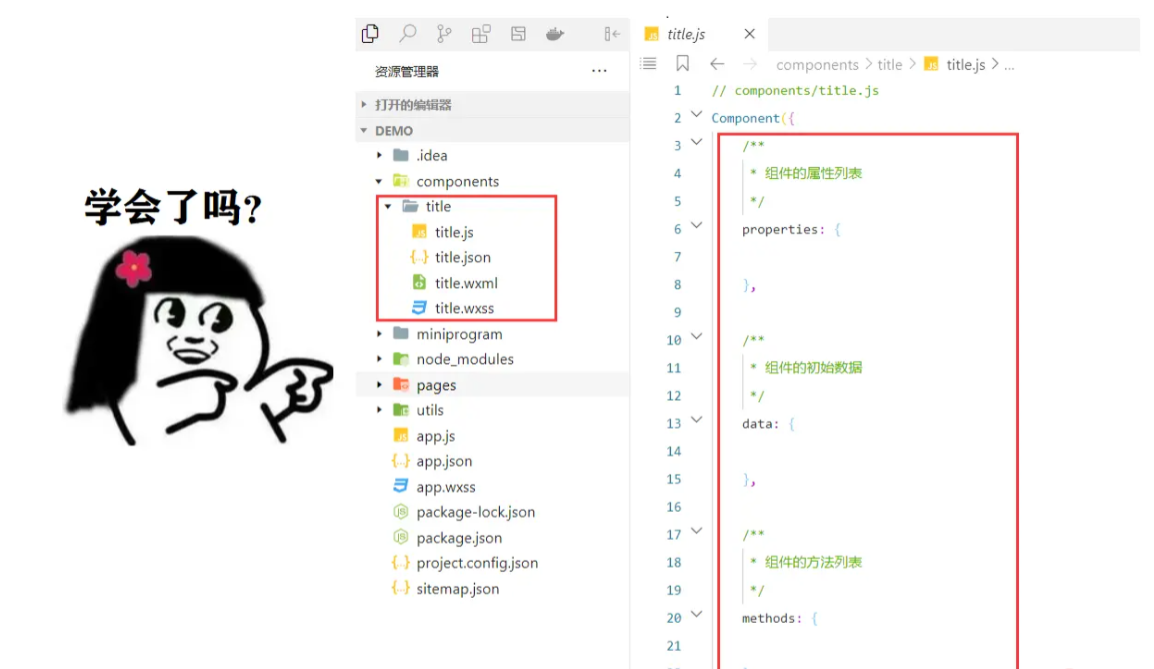Open title.wxml in the file tree
Image resolution: width=1154 pixels, height=669 pixels.
coord(466,283)
